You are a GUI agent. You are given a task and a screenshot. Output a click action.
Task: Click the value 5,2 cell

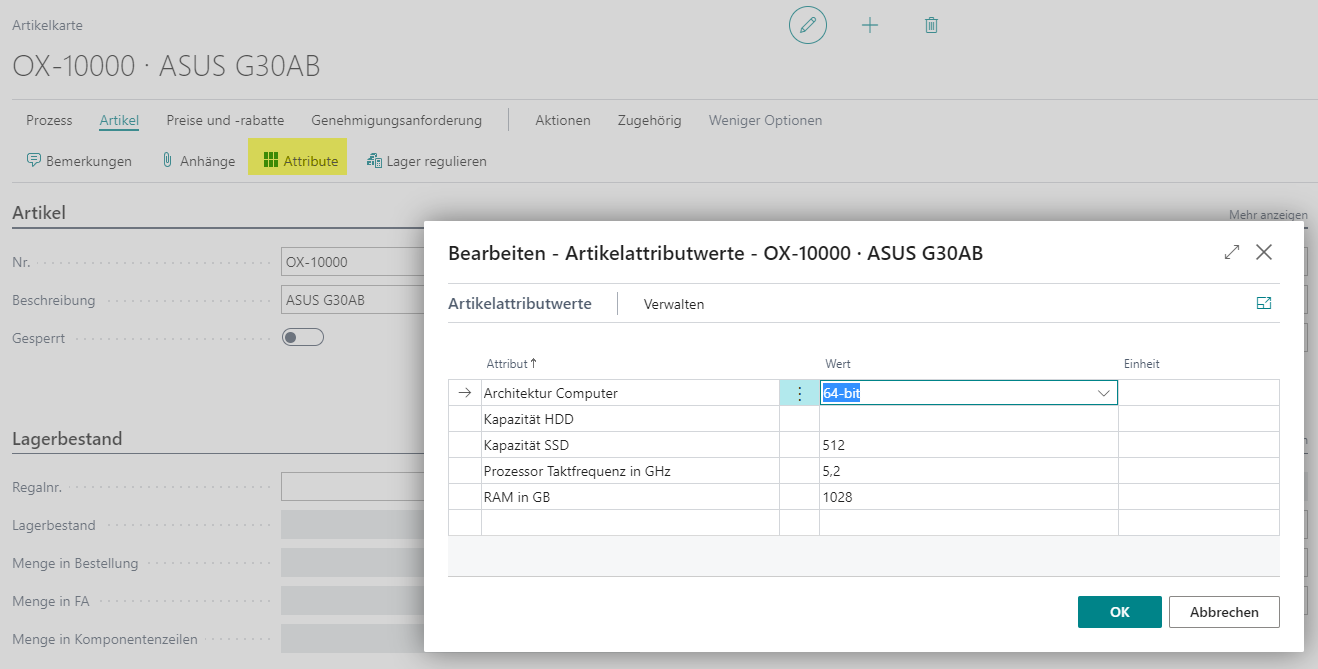(969, 471)
